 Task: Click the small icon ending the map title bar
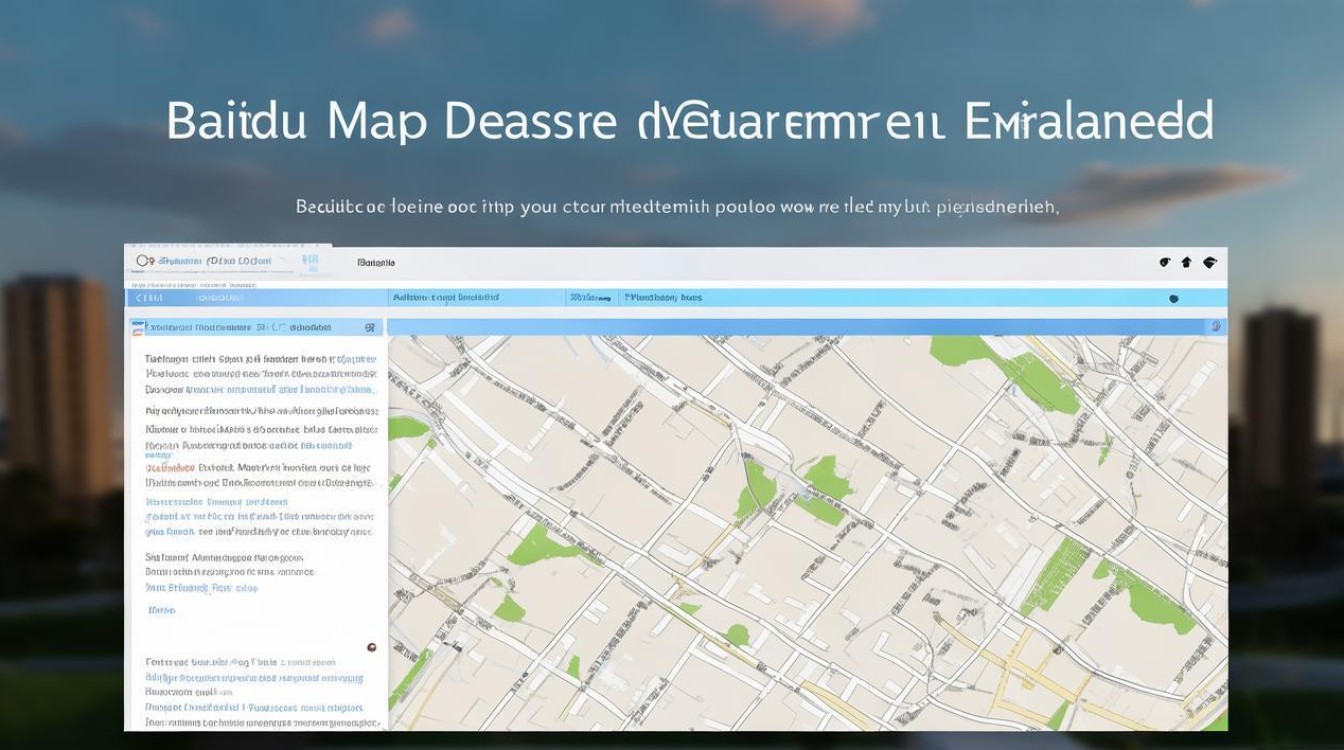pos(1216,326)
